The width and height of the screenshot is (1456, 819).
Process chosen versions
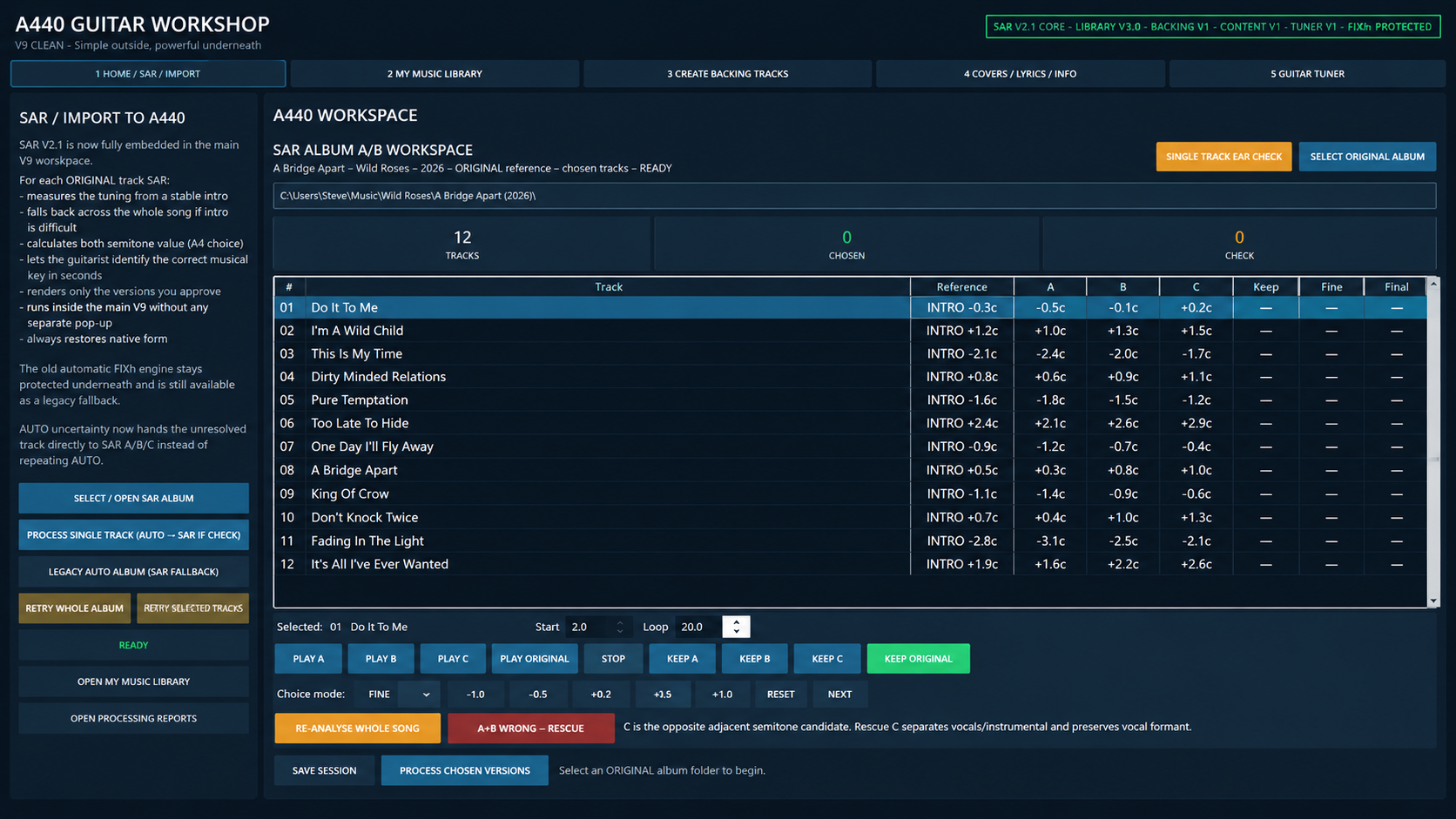(464, 770)
